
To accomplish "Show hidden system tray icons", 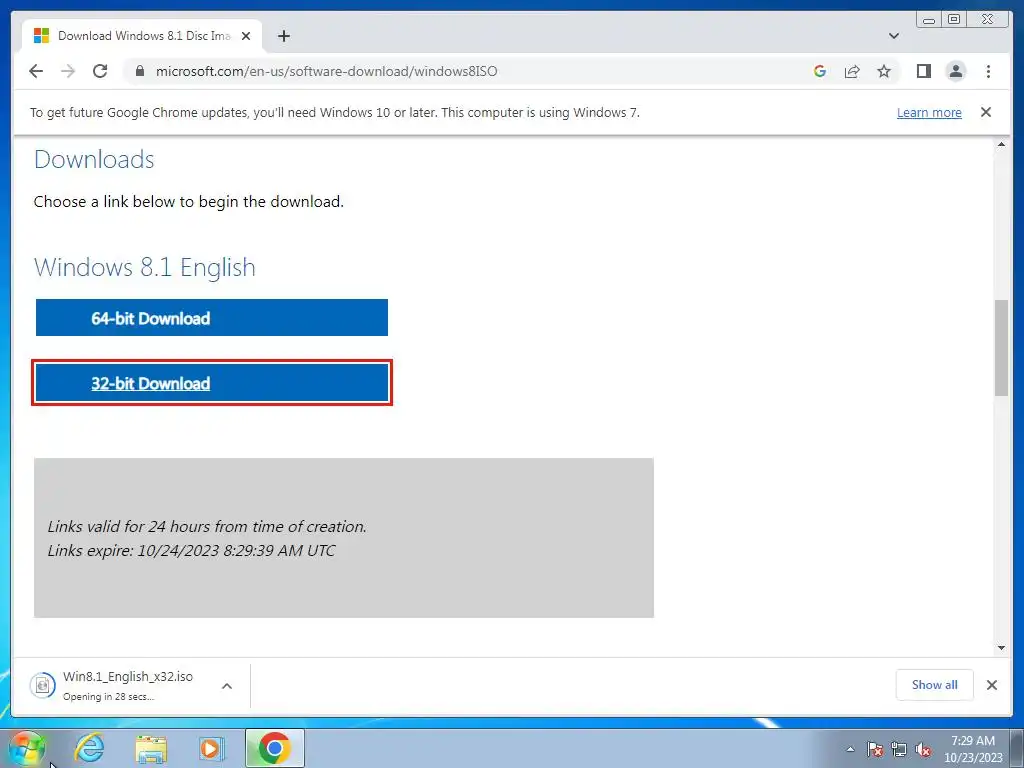I will coord(850,749).
